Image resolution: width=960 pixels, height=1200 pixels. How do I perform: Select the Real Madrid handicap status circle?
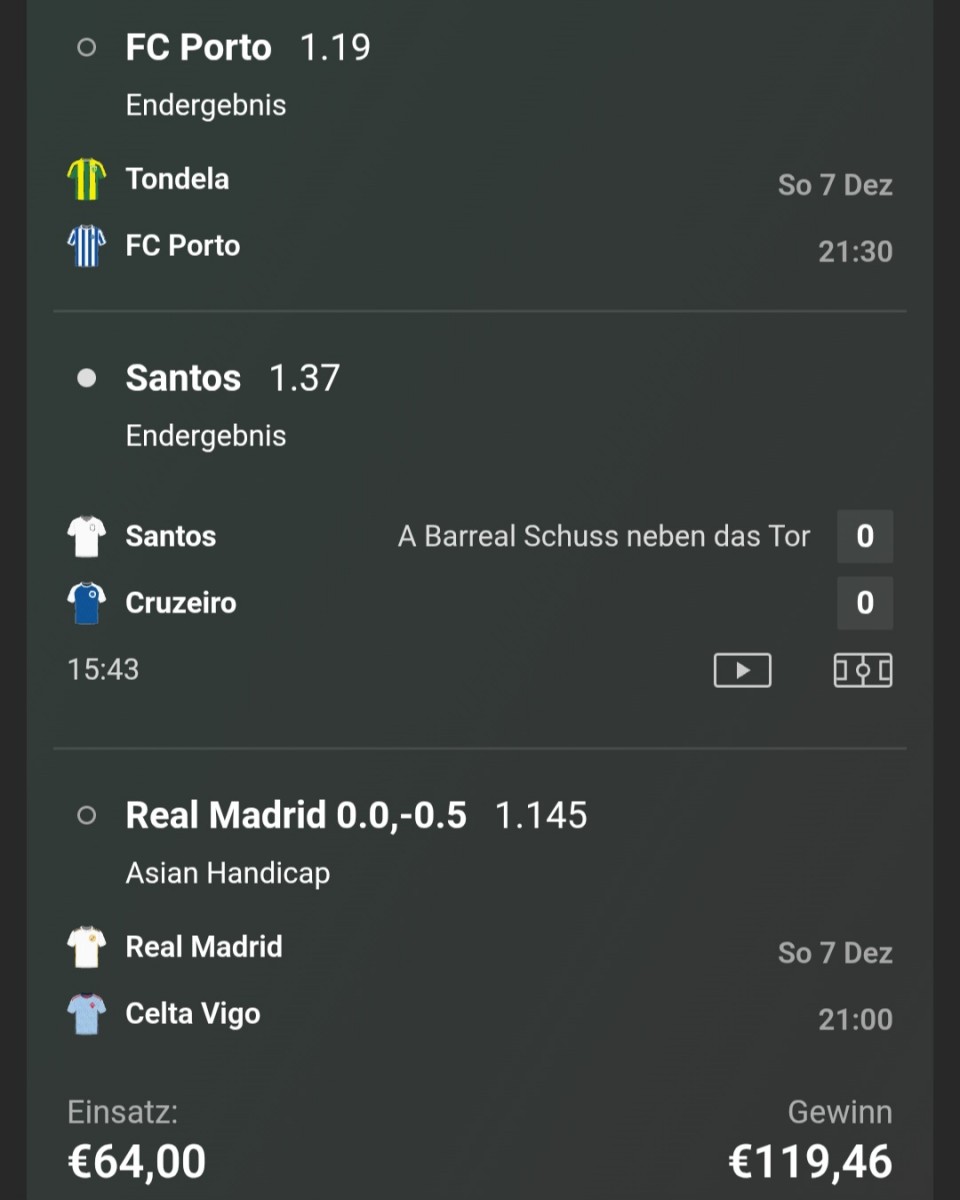coord(87,816)
